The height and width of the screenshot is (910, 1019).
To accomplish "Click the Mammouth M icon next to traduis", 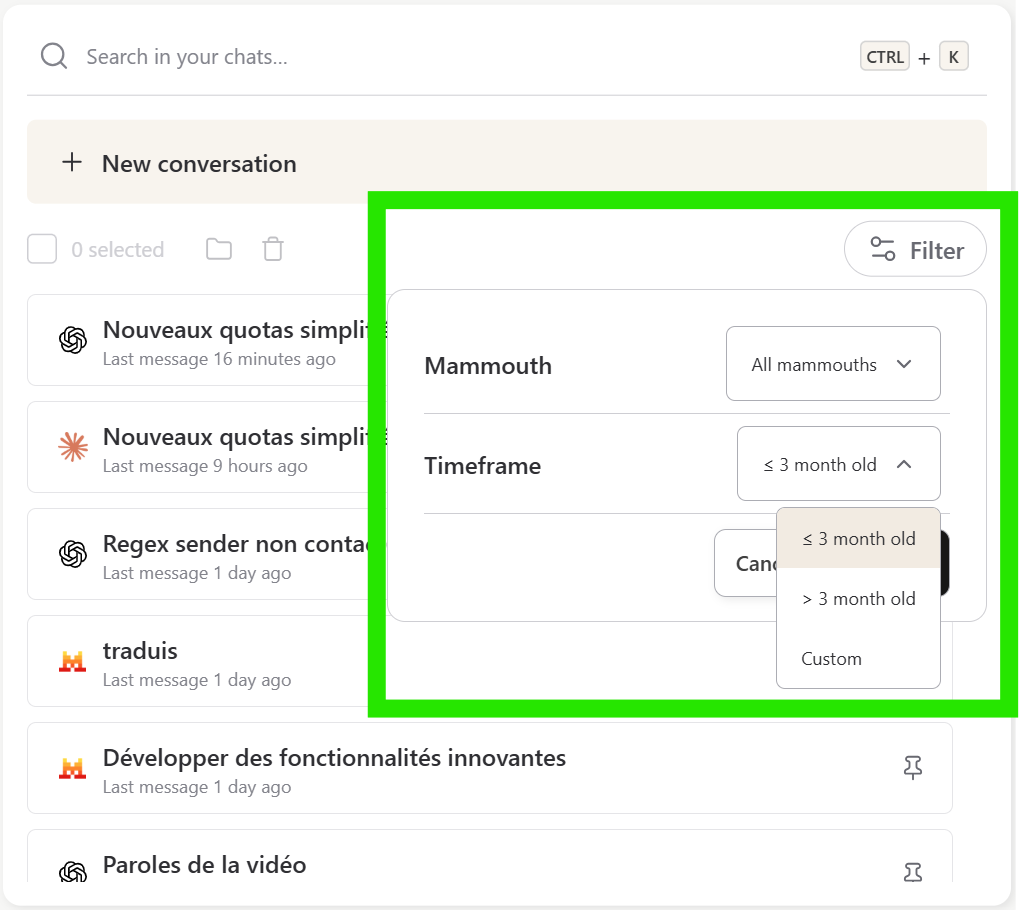I will point(71,661).
